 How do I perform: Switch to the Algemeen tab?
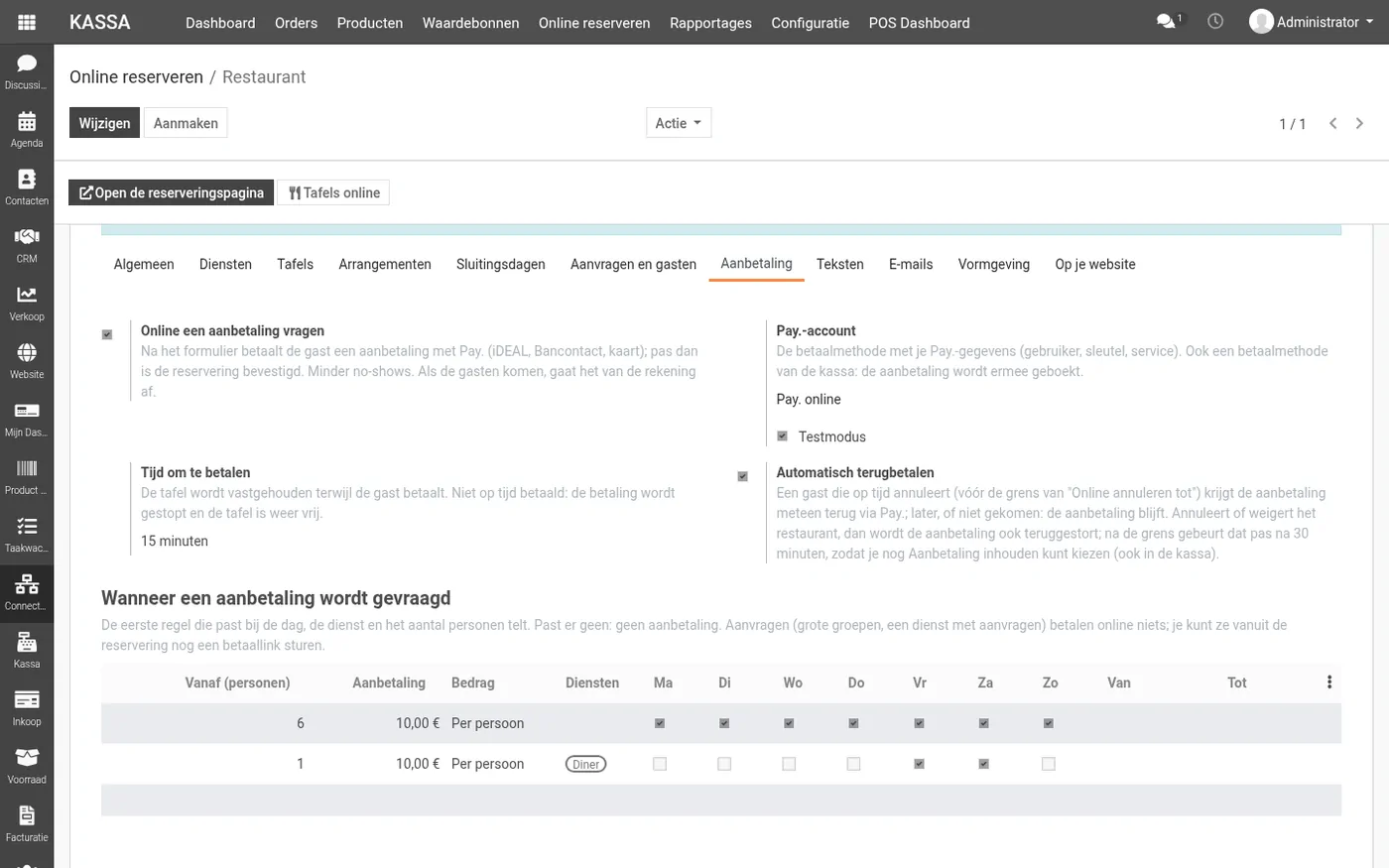144,264
